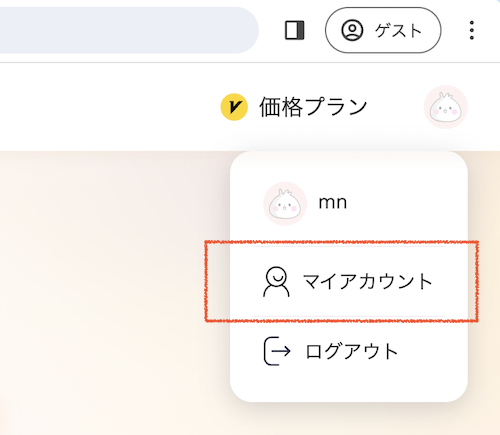The width and height of the screenshot is (500, 435).
Task: Click the yellow V badge icon
Action: (234, 107)
